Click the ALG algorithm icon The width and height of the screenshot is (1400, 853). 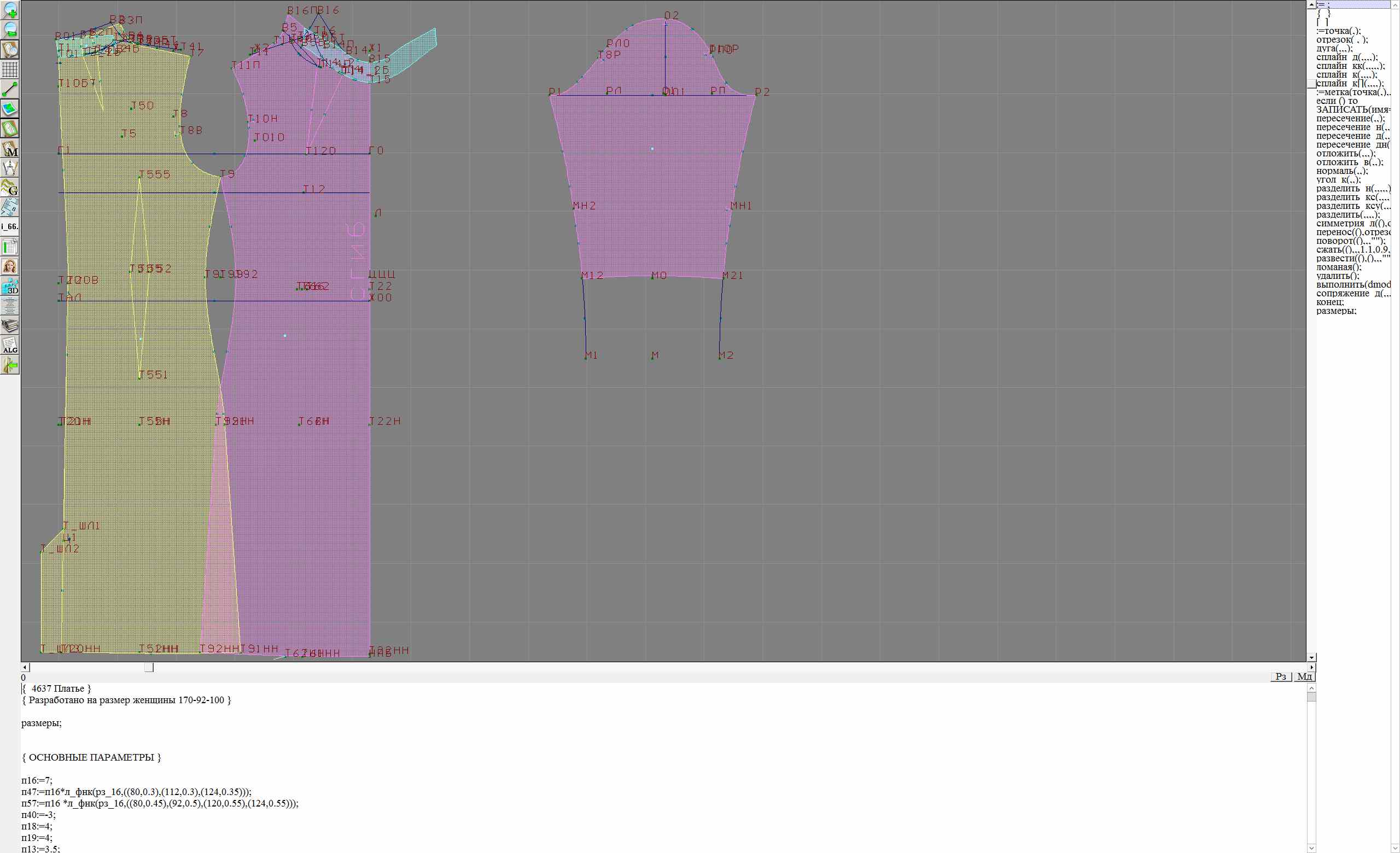pos(10,345)
